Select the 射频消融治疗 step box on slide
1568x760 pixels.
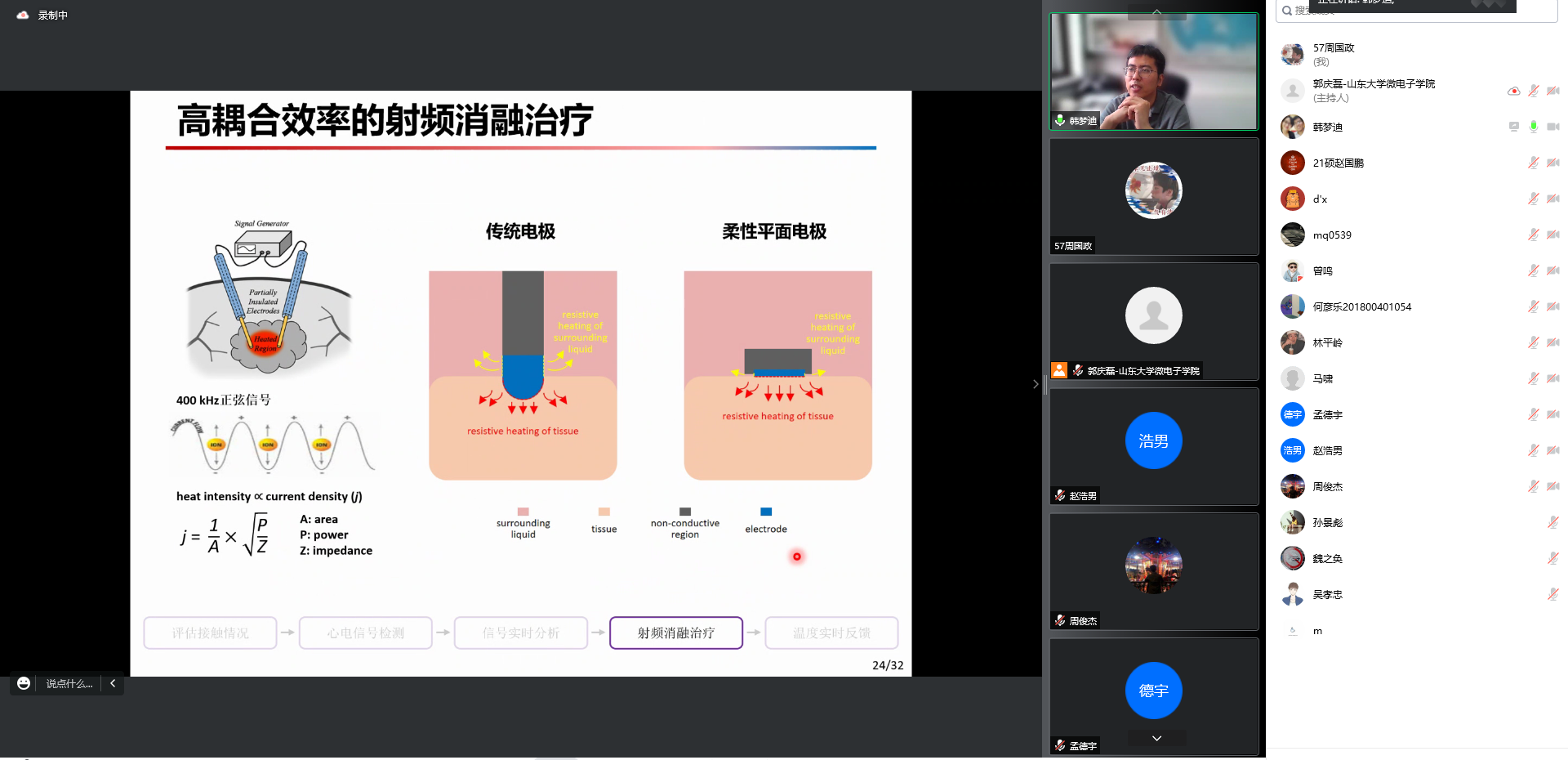[676, 633]
